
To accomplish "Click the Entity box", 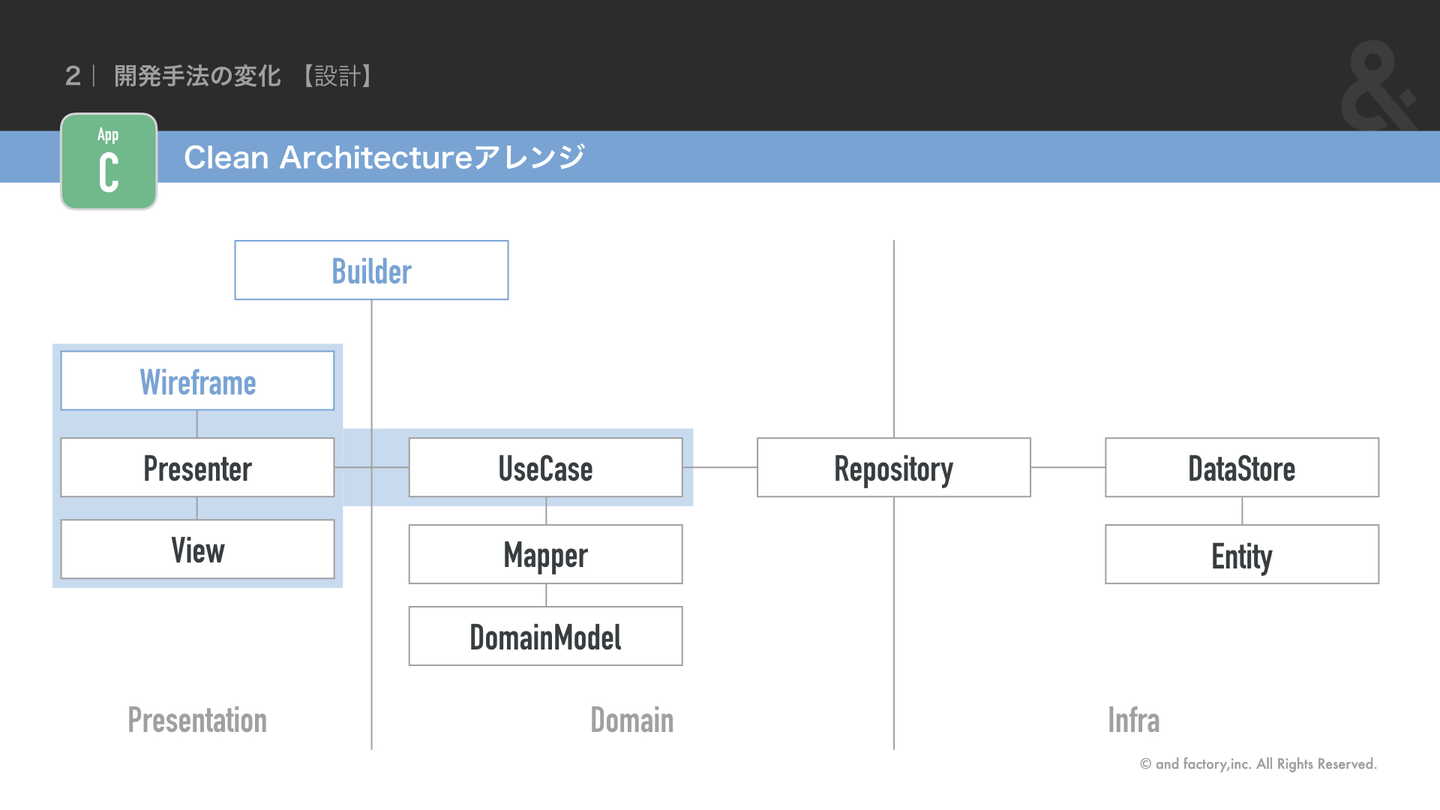I will point(1241,554).
